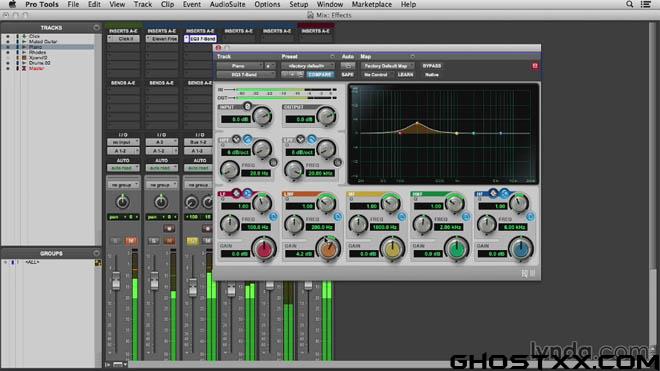Select the Rhodes track in Tracks list
Viewport: 660px width, 371px height.
tap(38, 52)
